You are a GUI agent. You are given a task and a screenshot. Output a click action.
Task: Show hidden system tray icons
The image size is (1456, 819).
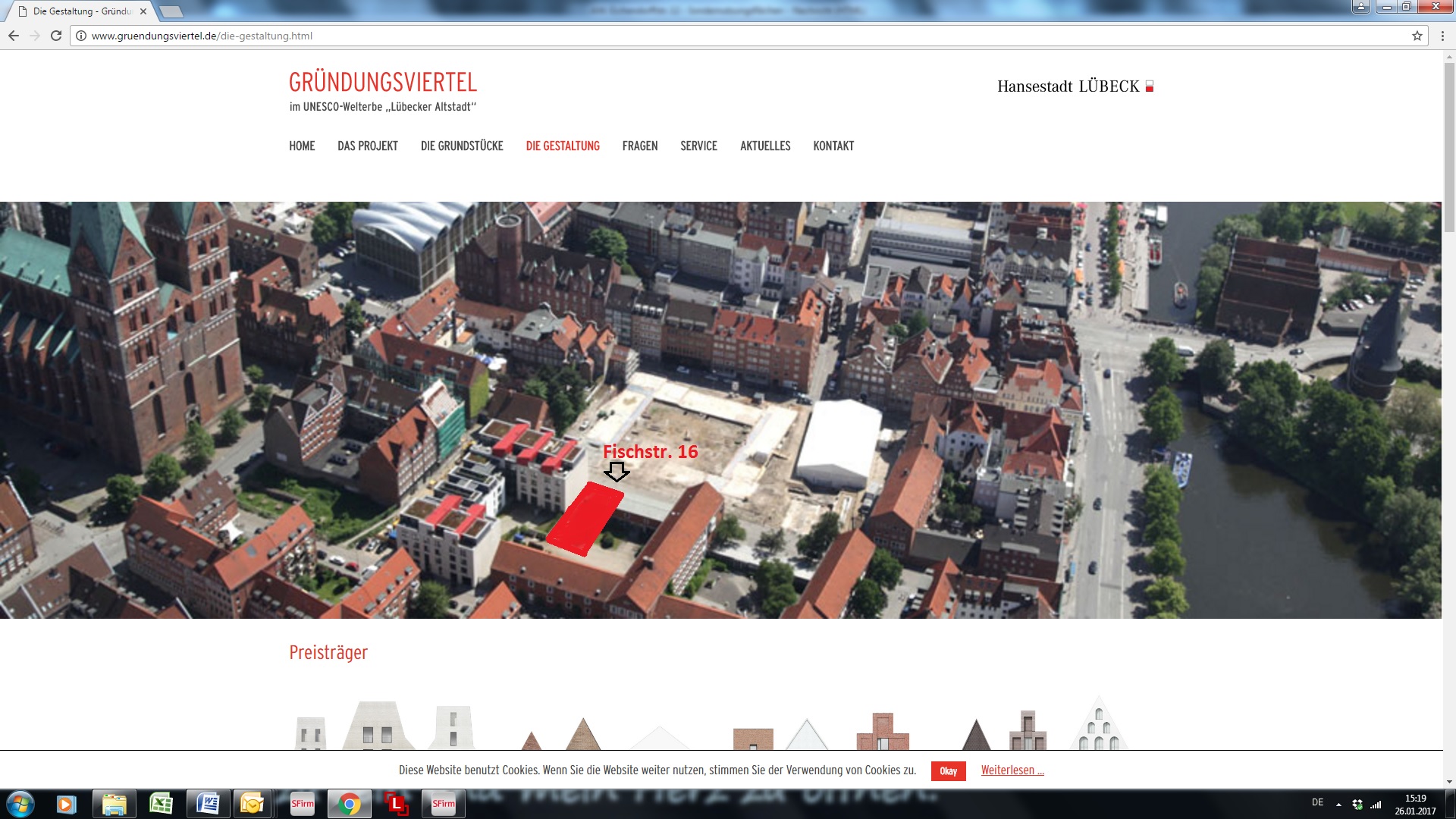click(1338, 804)
